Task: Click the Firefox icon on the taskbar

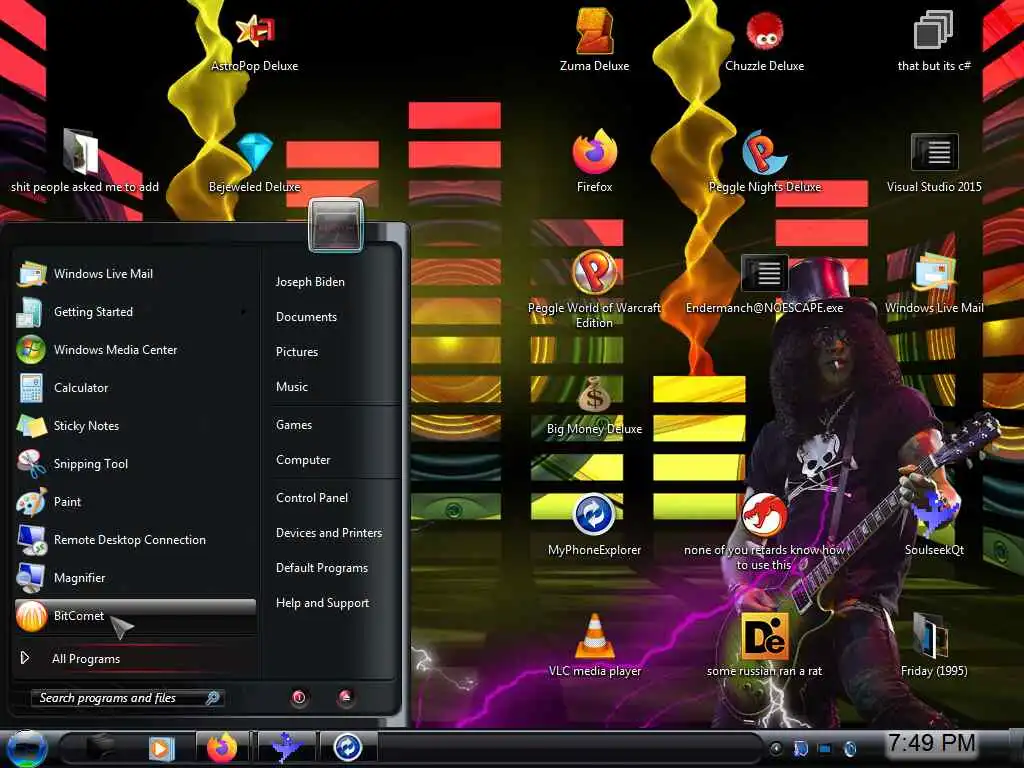Action: pos(222,748)
